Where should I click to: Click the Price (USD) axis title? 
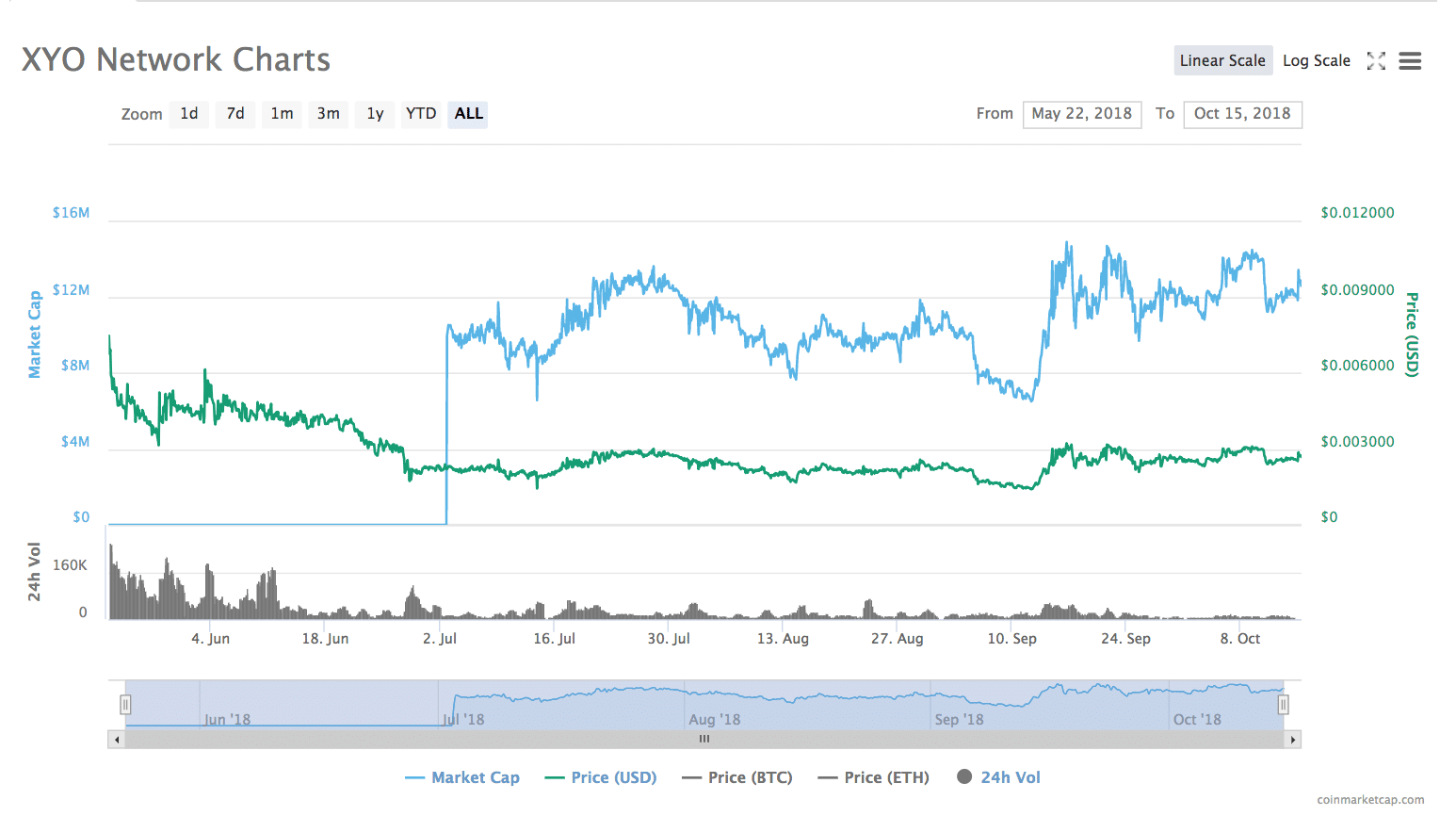[x=1412, y=335]
